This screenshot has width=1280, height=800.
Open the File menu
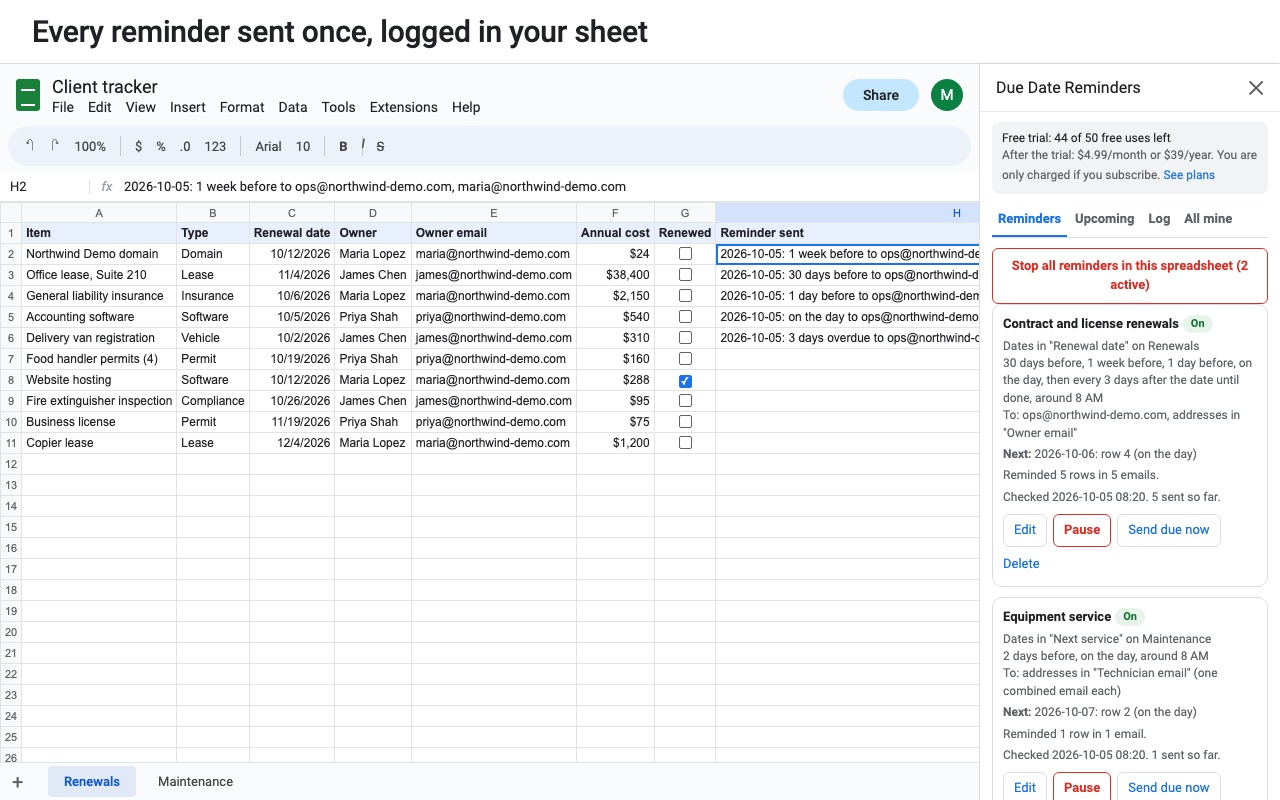[63, 107]
